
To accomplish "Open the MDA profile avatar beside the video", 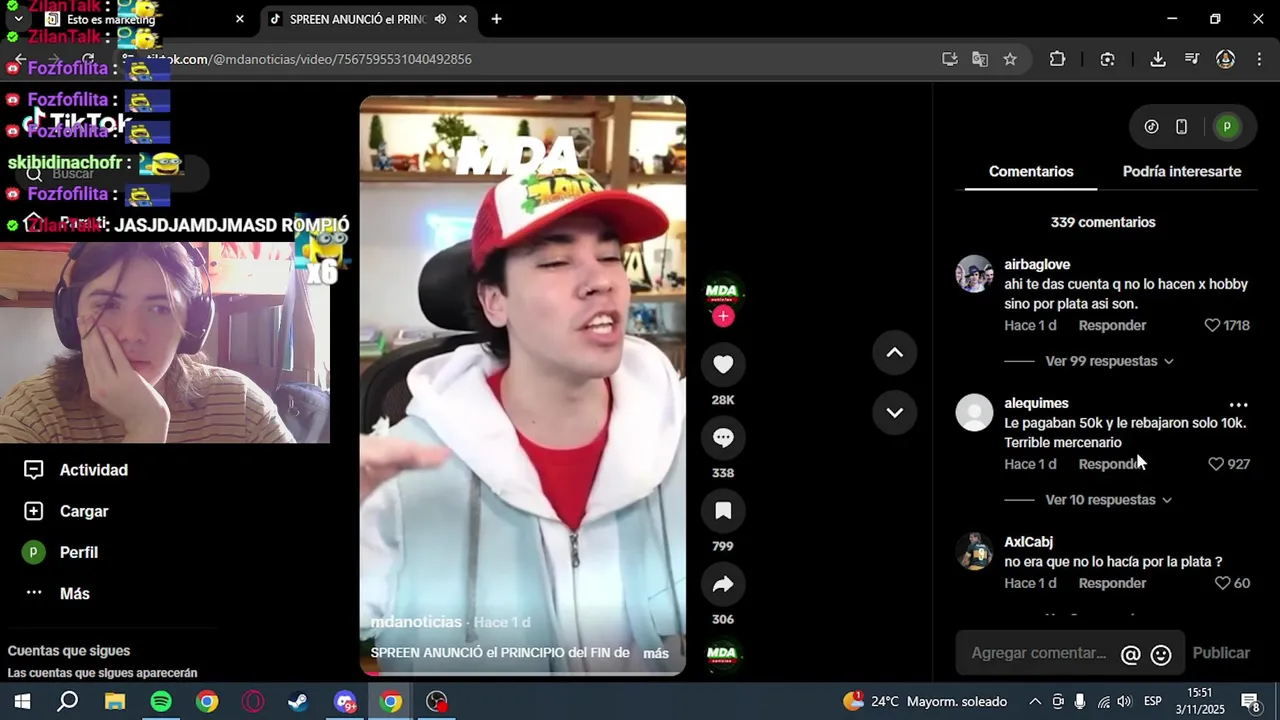I will (722, 291).
